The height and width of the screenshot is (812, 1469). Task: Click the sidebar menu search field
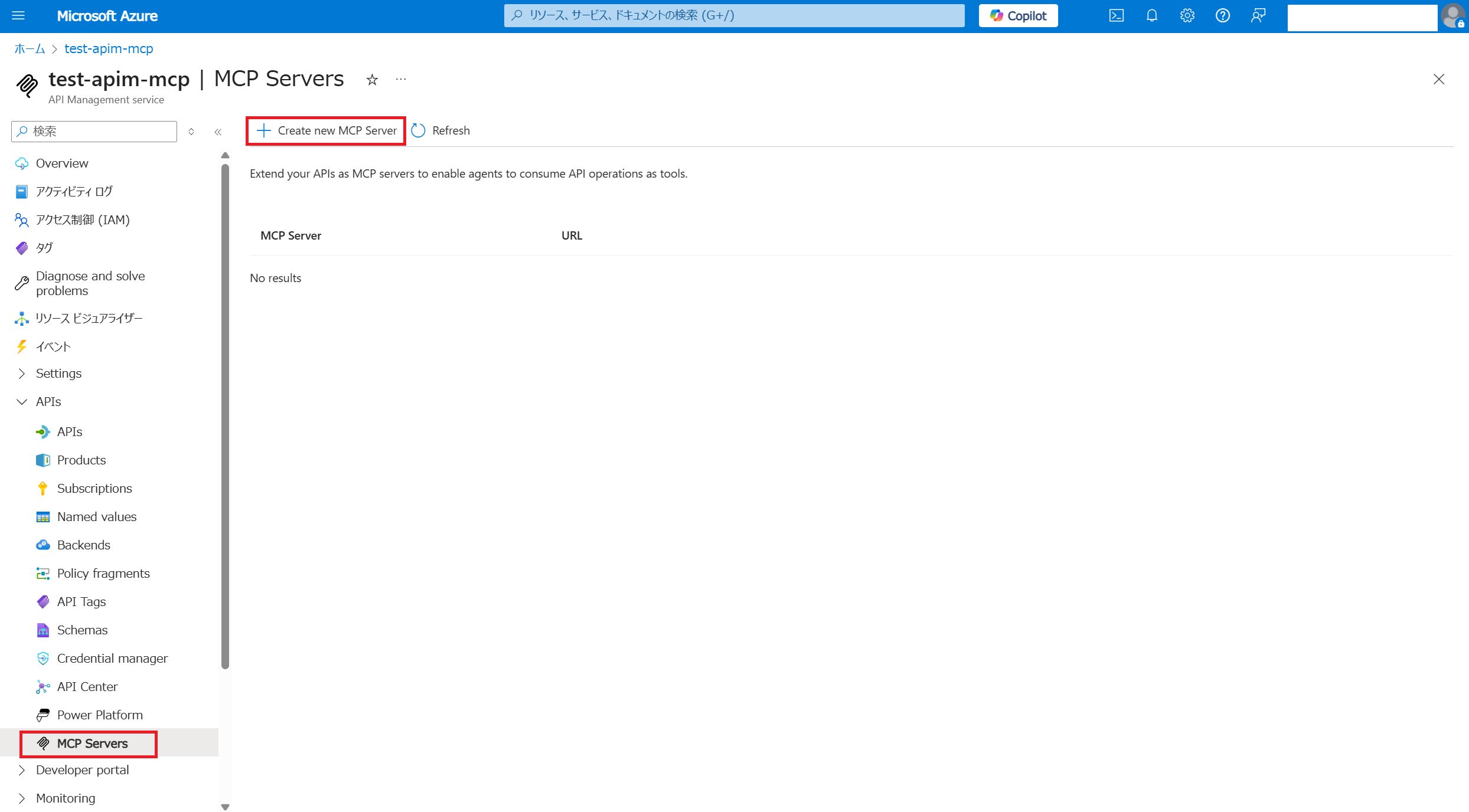(94, 131)
